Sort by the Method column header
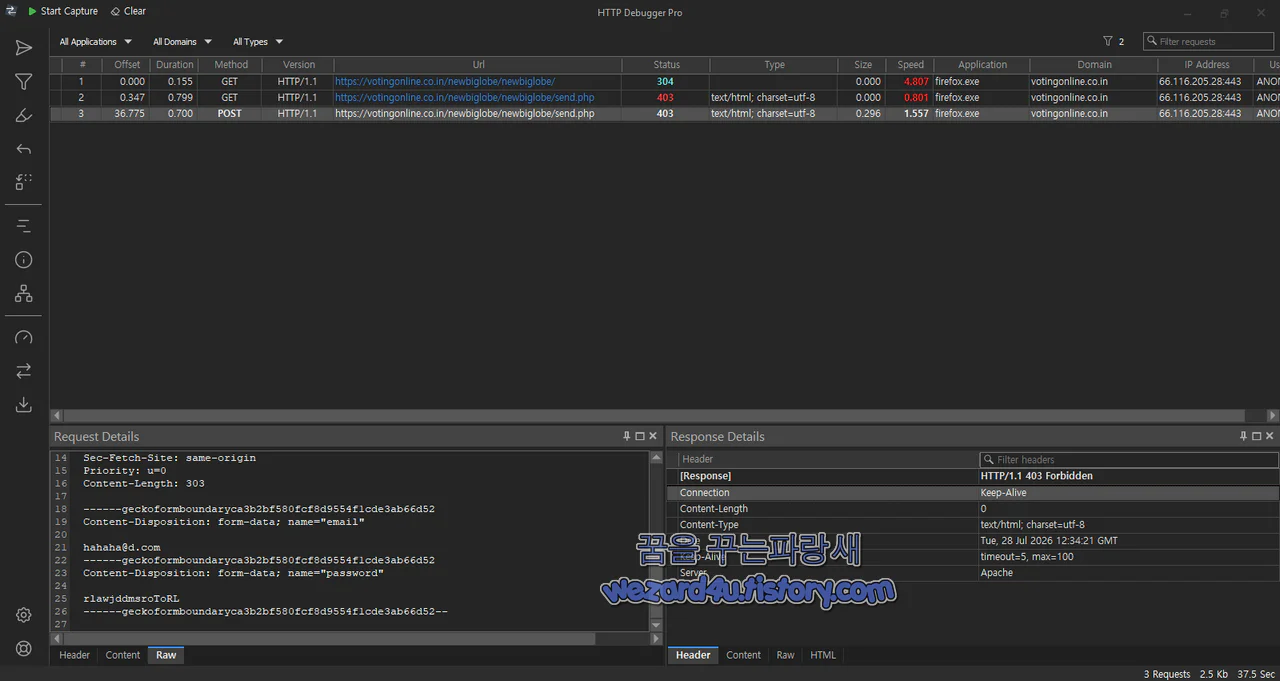This screenshot has width=1280, height=681. (x=230, y=65)
